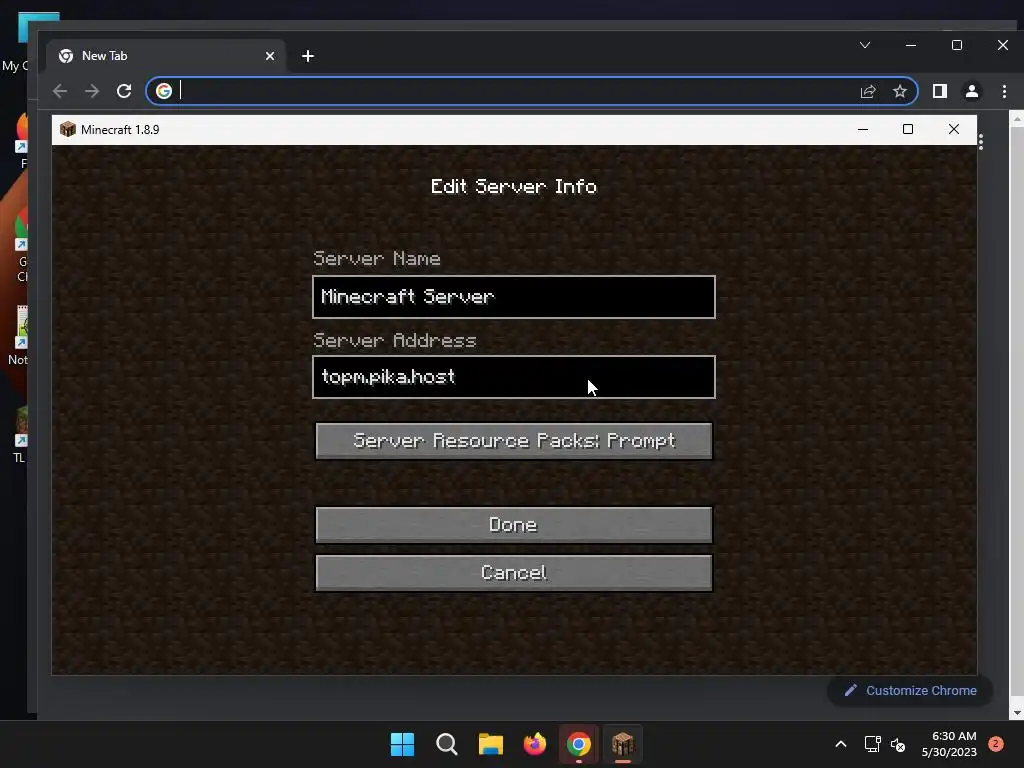Image resolution: width=1024 pixels, height=768 pixels.
Task: Click Customize Chrome button
Action: (x=910, y=690)
